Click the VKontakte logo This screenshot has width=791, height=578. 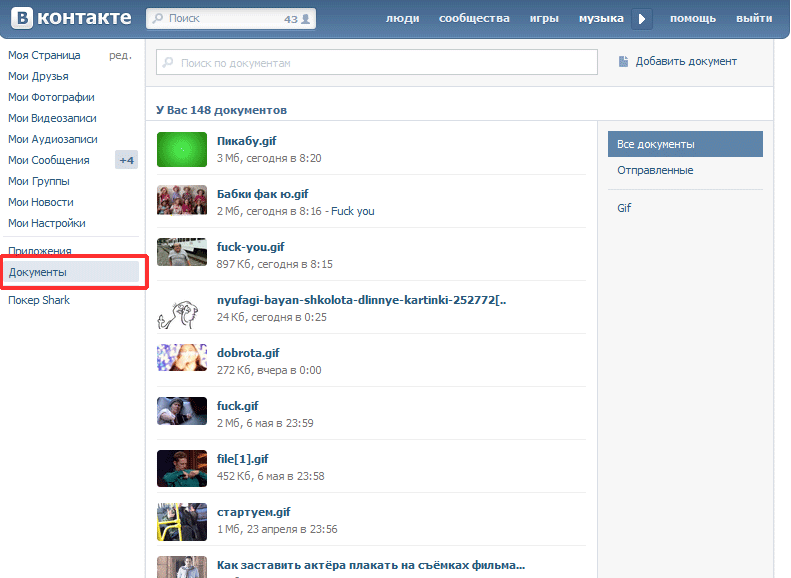70,18
